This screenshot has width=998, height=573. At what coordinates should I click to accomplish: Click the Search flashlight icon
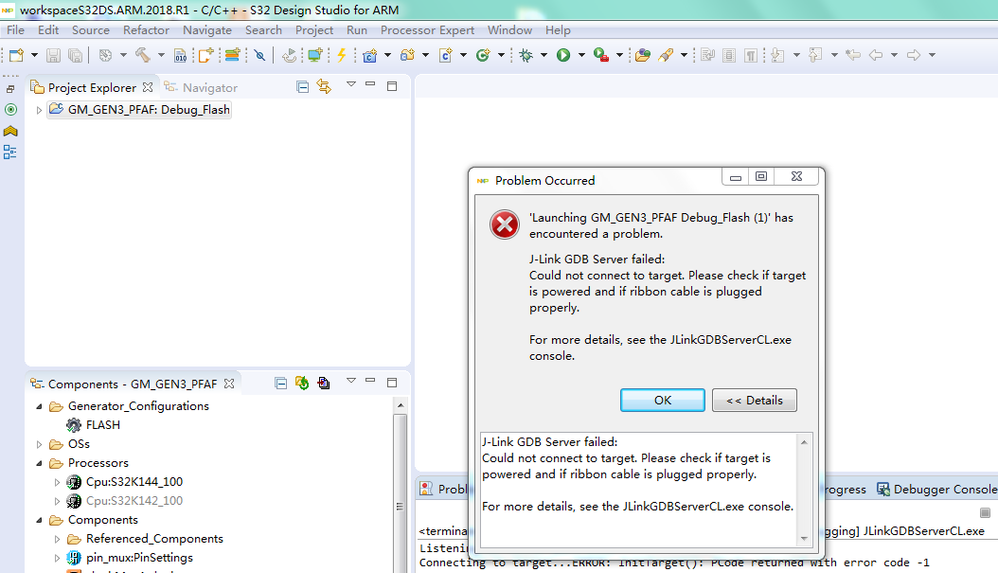[666, 55]
